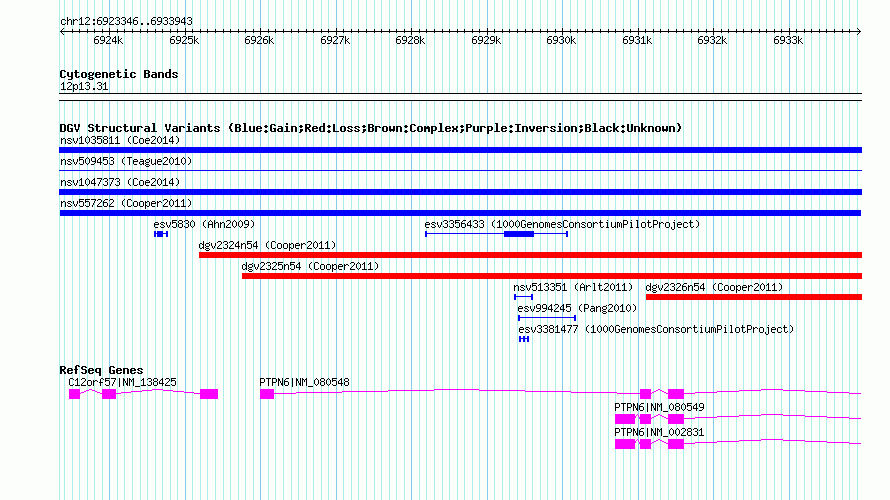Click the 6930k ruler tick label
The height and width of the screenshot is (500, 890).
pos(561,40)
